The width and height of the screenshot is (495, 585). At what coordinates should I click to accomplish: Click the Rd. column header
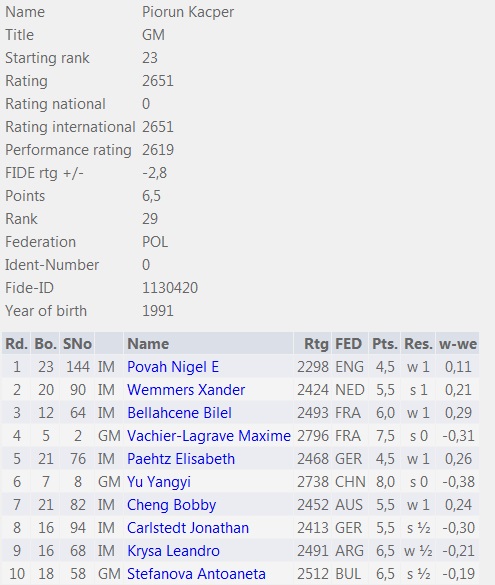tap(16, 344)
